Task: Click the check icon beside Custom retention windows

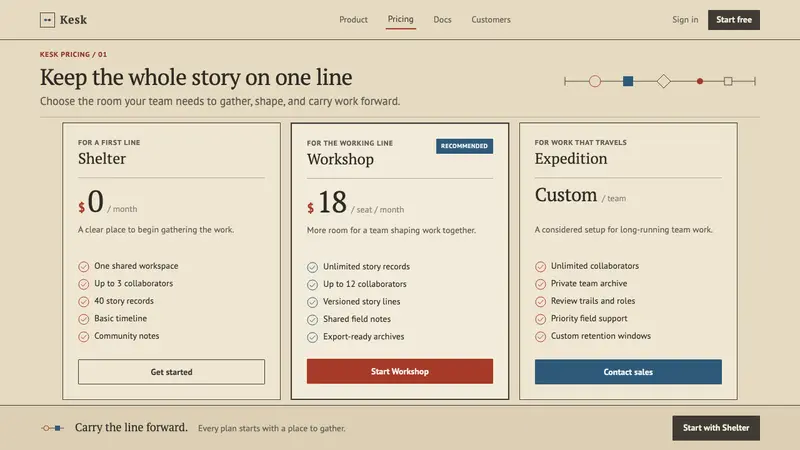Action: click(x=540, y=336)
